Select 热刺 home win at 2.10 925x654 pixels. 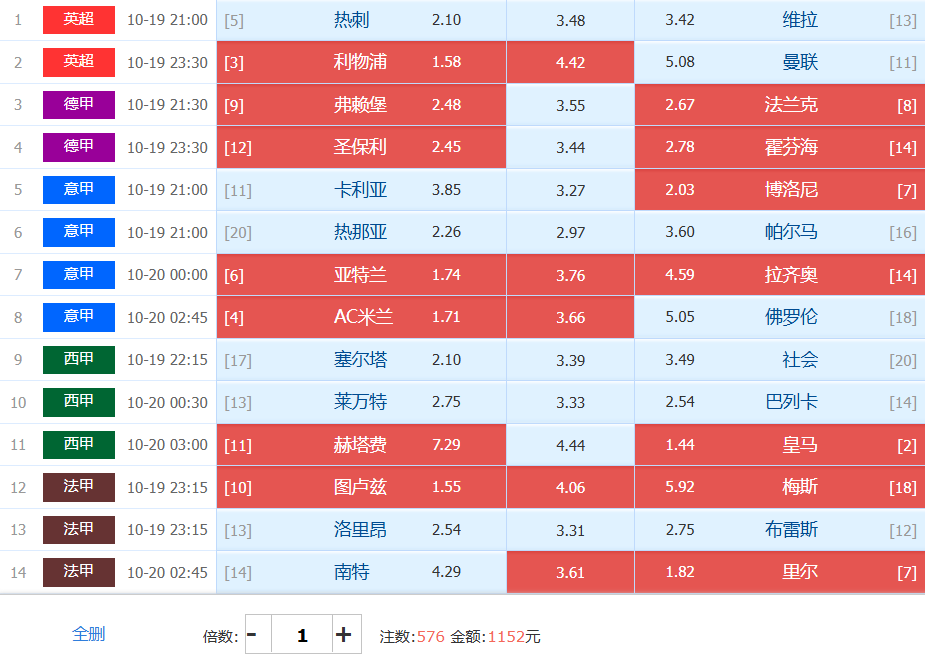[x=361, y=20]
